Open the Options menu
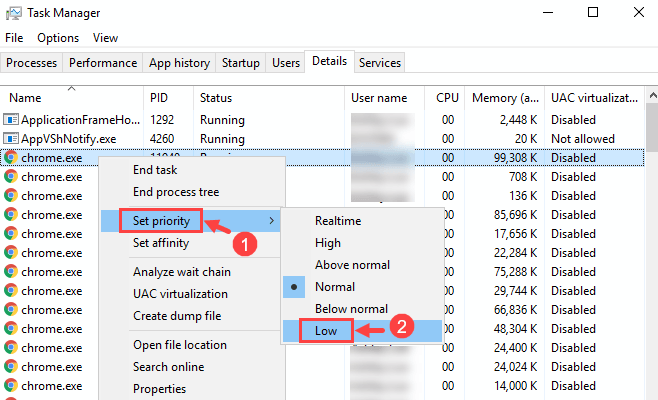This screenshot has width=658, height=400. 58,38
